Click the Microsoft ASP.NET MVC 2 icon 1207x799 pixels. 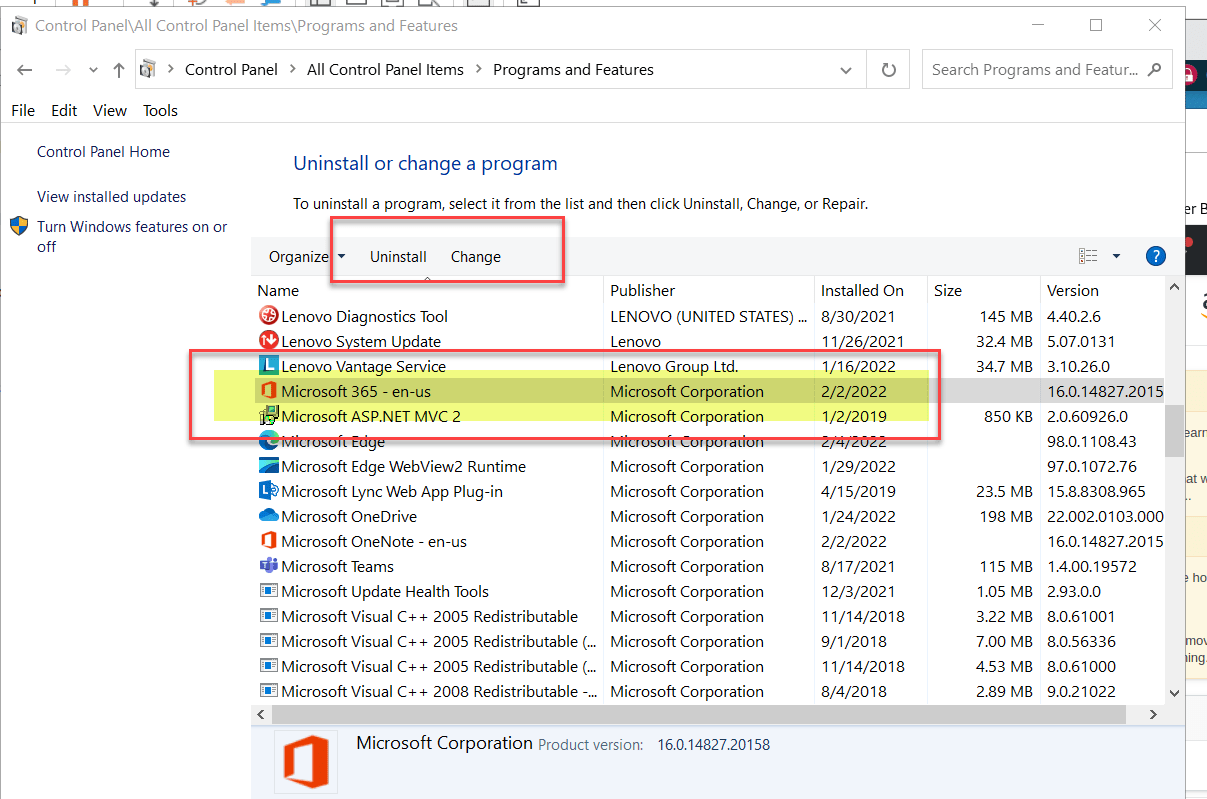(268, 416)
